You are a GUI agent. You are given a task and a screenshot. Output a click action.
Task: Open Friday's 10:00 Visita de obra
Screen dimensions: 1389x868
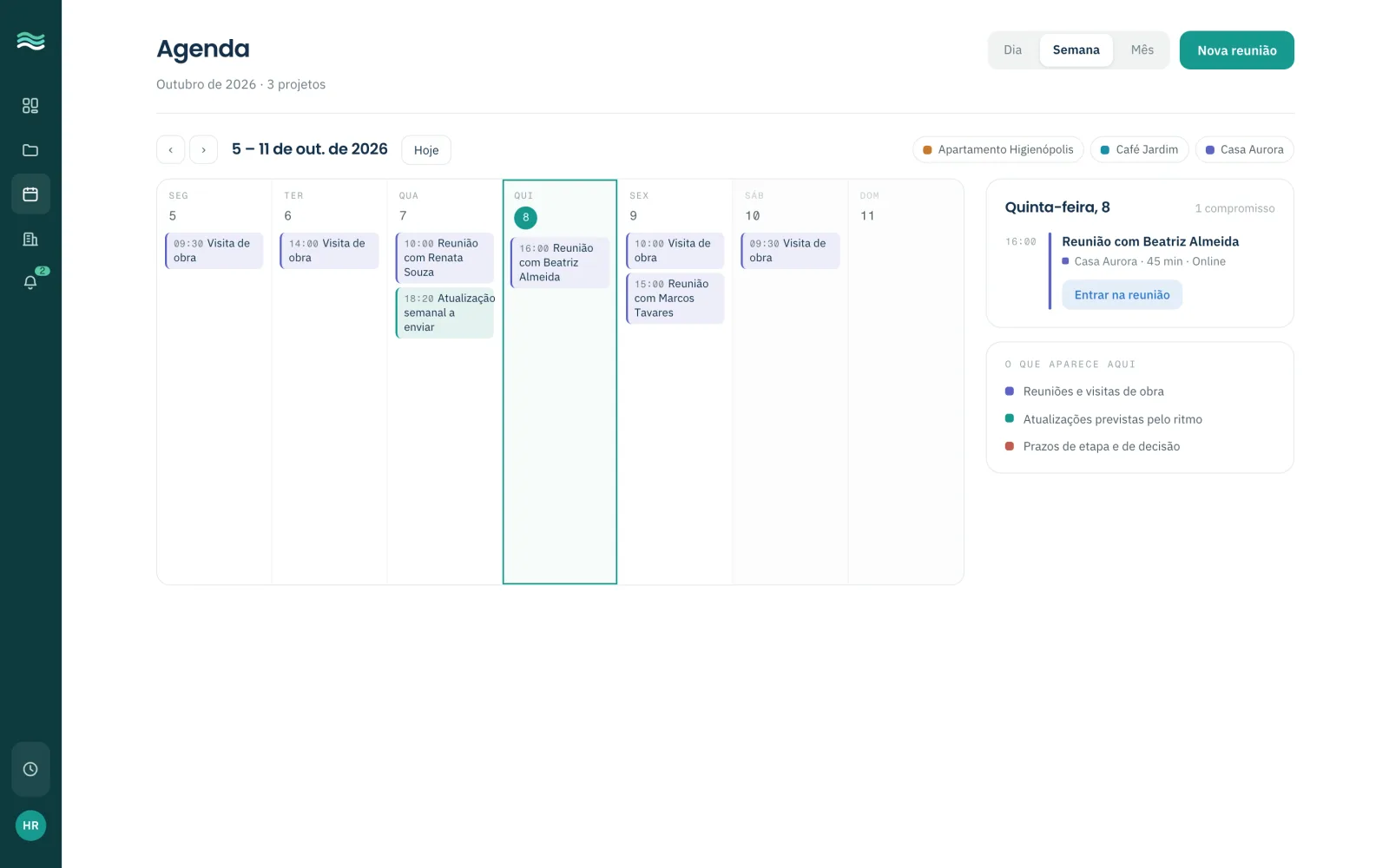[x=675, y=251]
